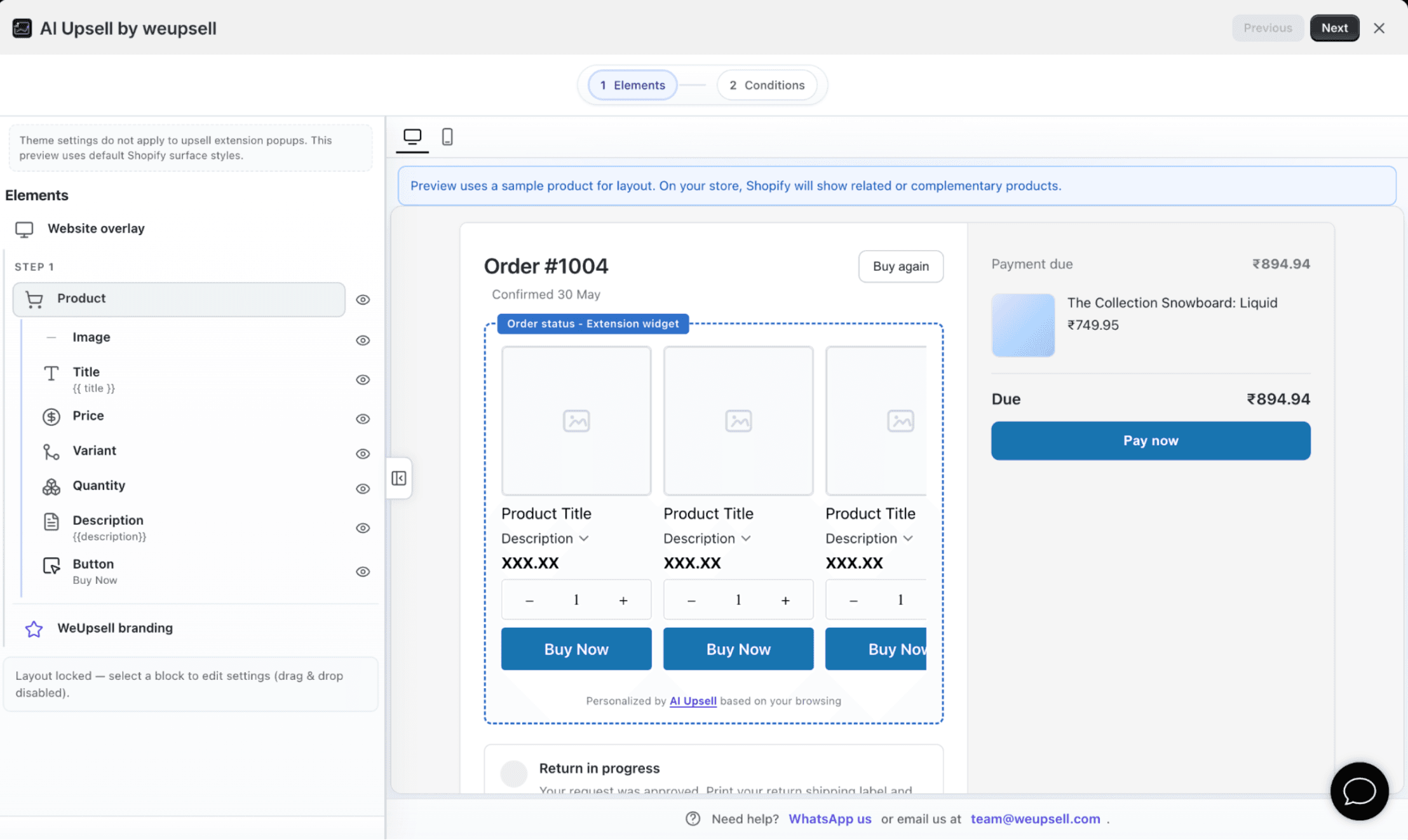Click the Next button
Viewport: 1408px width, 840px height.
1334,28
